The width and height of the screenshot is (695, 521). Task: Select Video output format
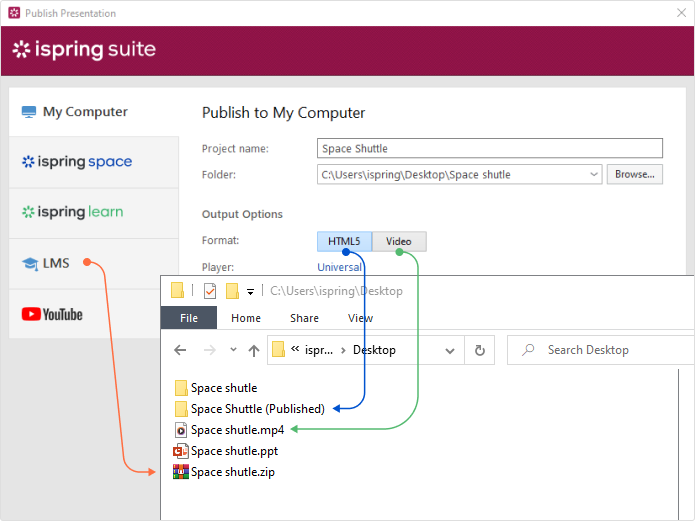tap(399, 241)
